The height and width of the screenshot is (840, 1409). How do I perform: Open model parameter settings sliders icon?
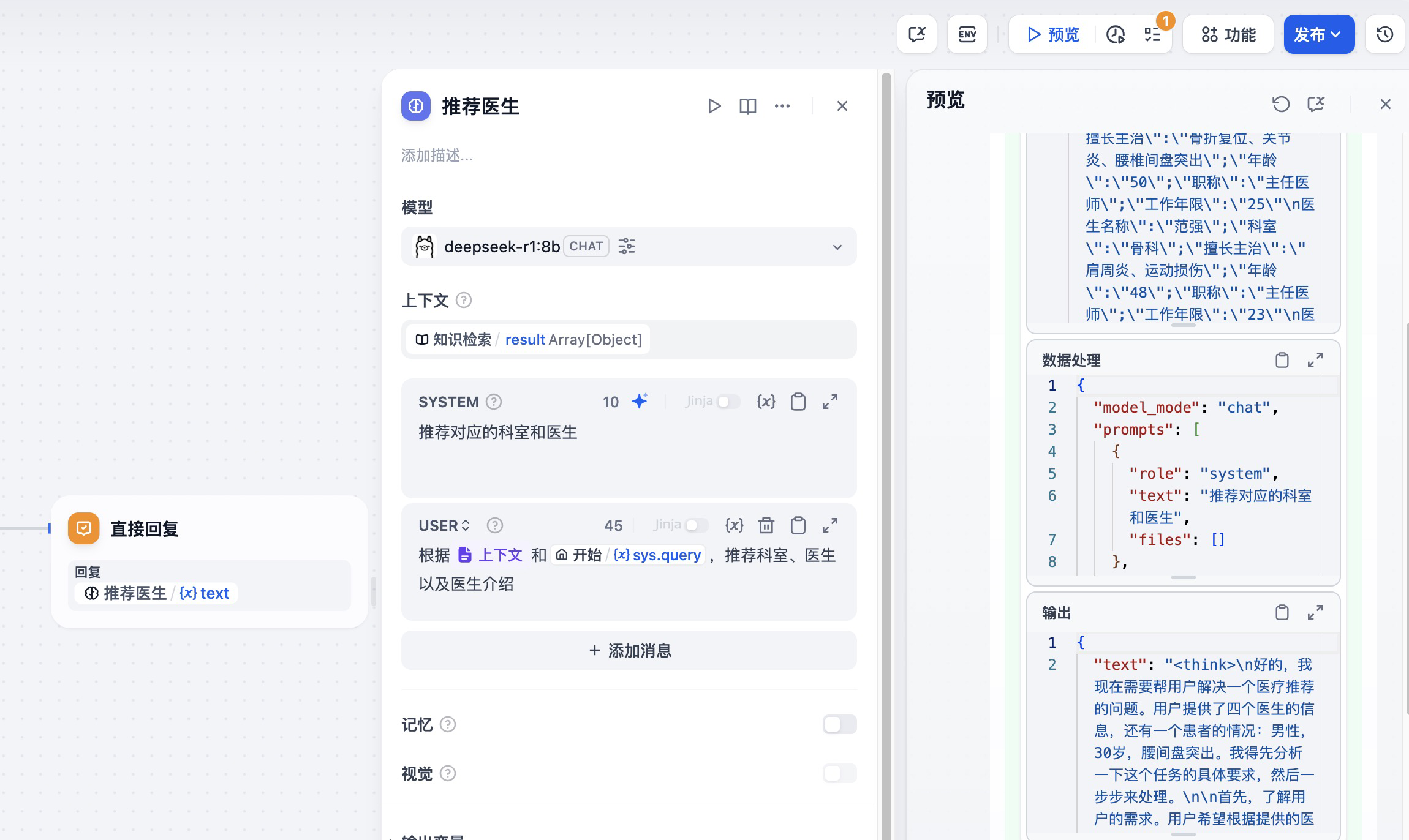pyautogui.click(x=626, y=246)
